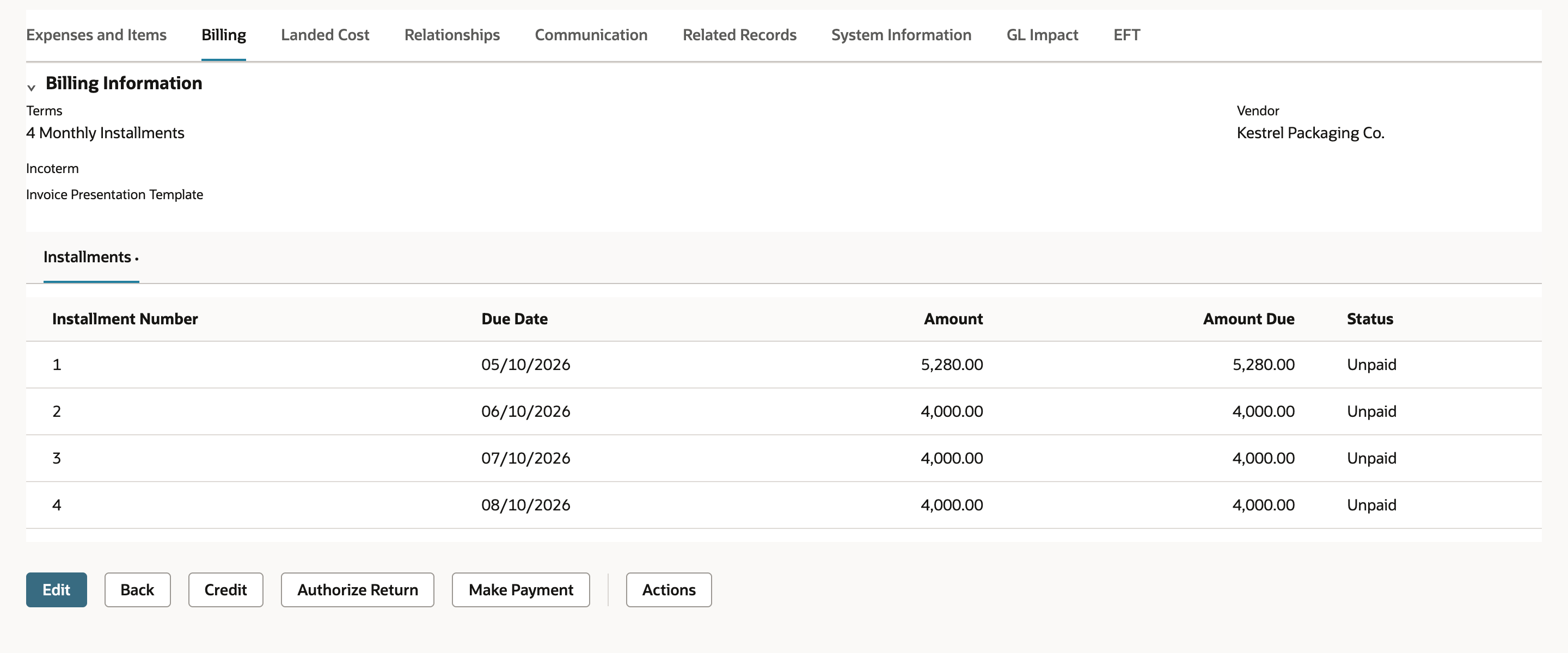Click due date 08/10/2026
Image resolution: width=1568 pixels, height=653 pixels.
(x=525, y=504)
